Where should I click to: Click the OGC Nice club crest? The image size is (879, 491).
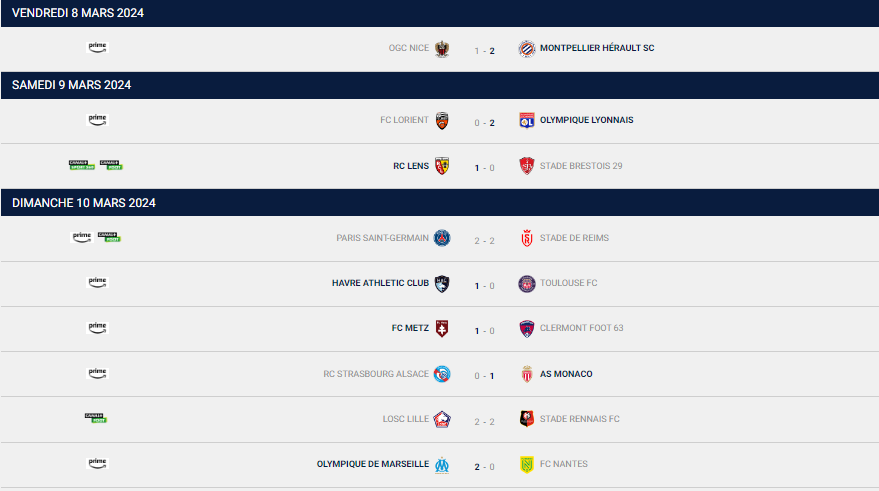click(x=442, y=49)
